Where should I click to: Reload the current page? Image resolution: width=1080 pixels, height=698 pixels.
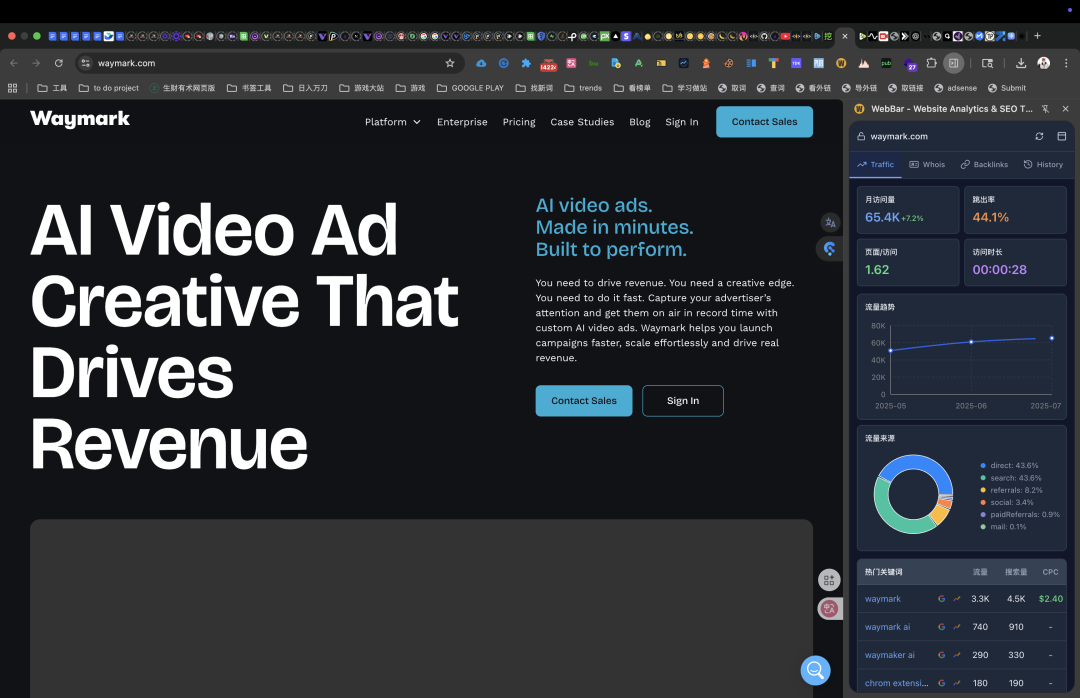(59, 63)
